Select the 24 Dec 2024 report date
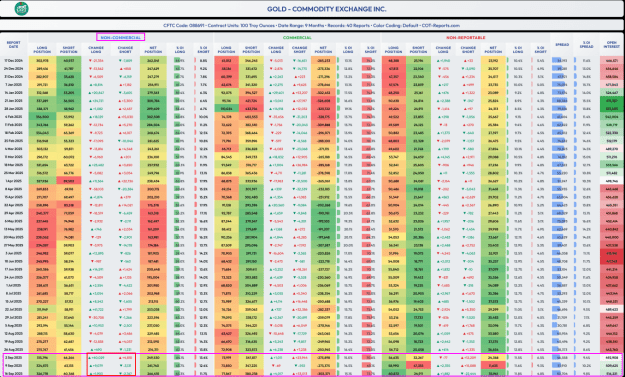 coord(14,69)
